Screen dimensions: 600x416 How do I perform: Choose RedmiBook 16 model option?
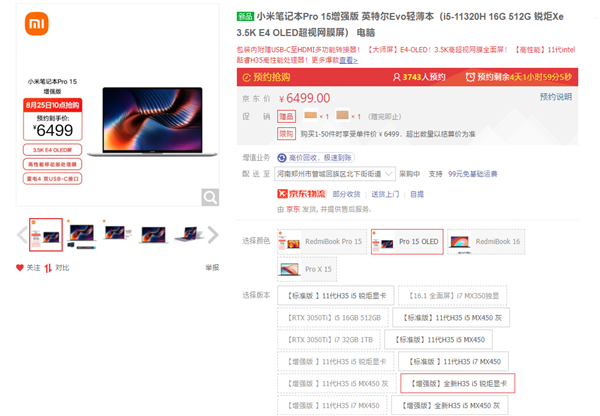click(486, 241)
